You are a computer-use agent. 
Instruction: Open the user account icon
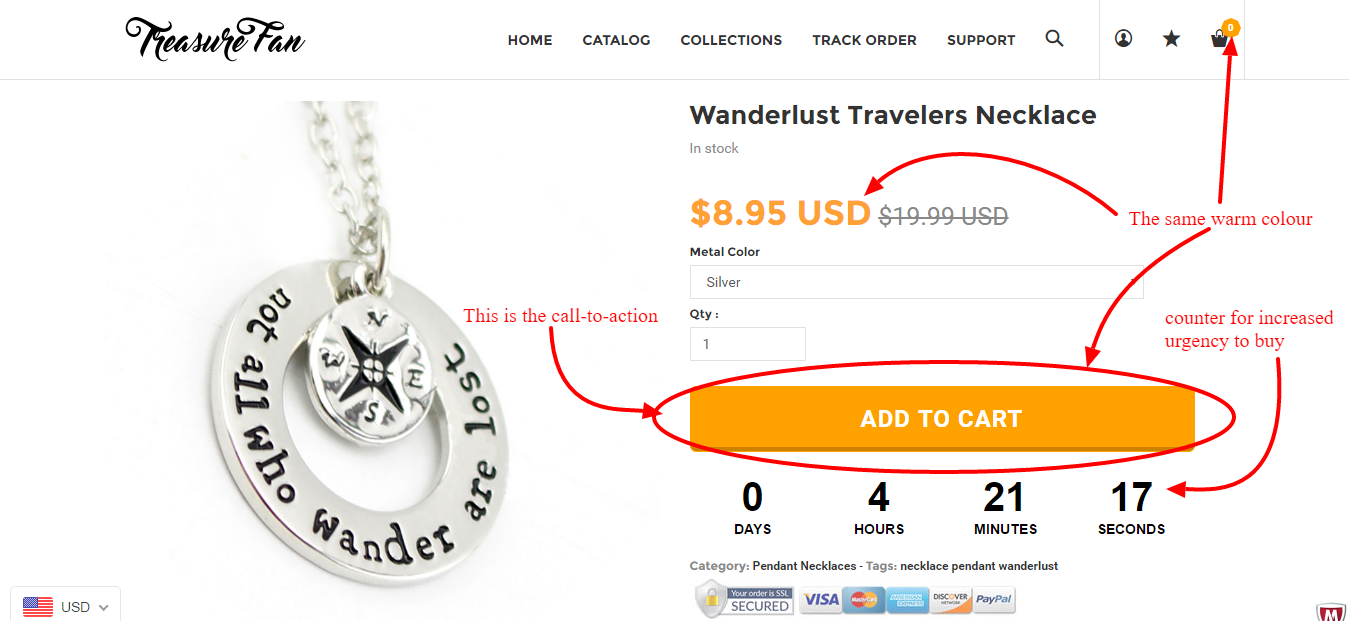coord(1124,39)
